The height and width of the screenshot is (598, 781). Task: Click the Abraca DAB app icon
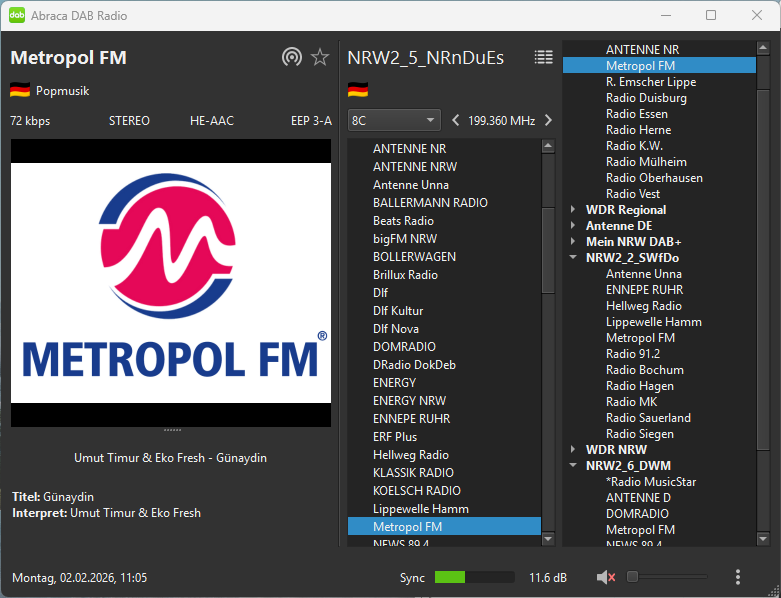pyautogui.click(x=17, y=15)
